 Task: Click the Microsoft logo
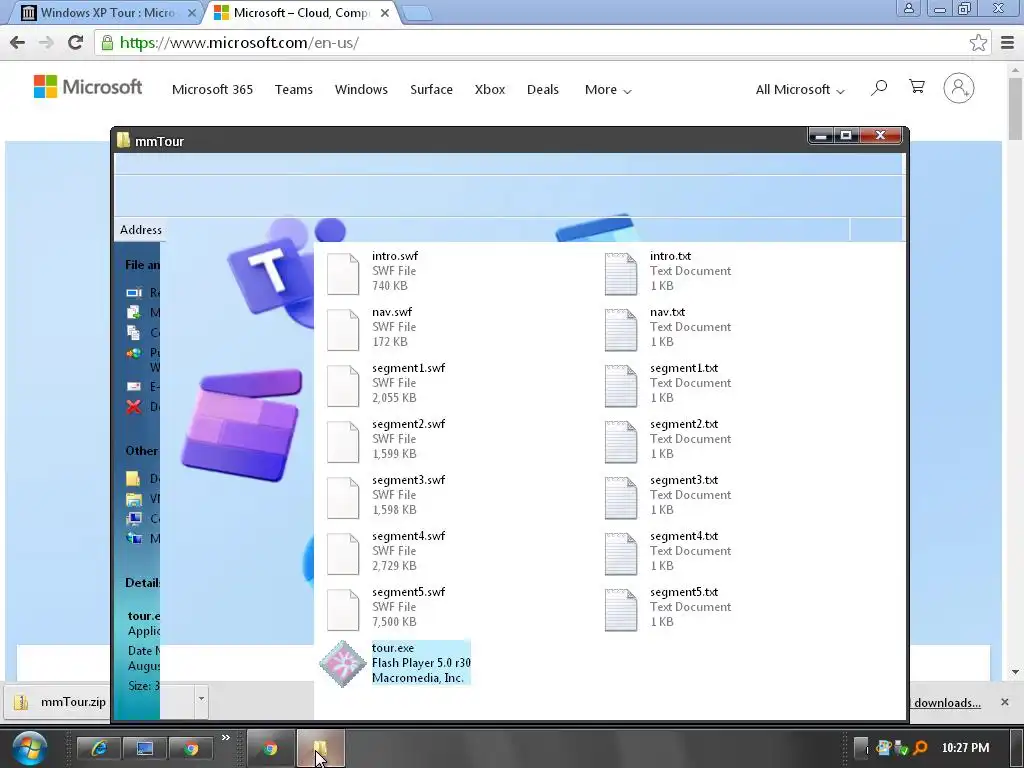[x=88, y=86]
